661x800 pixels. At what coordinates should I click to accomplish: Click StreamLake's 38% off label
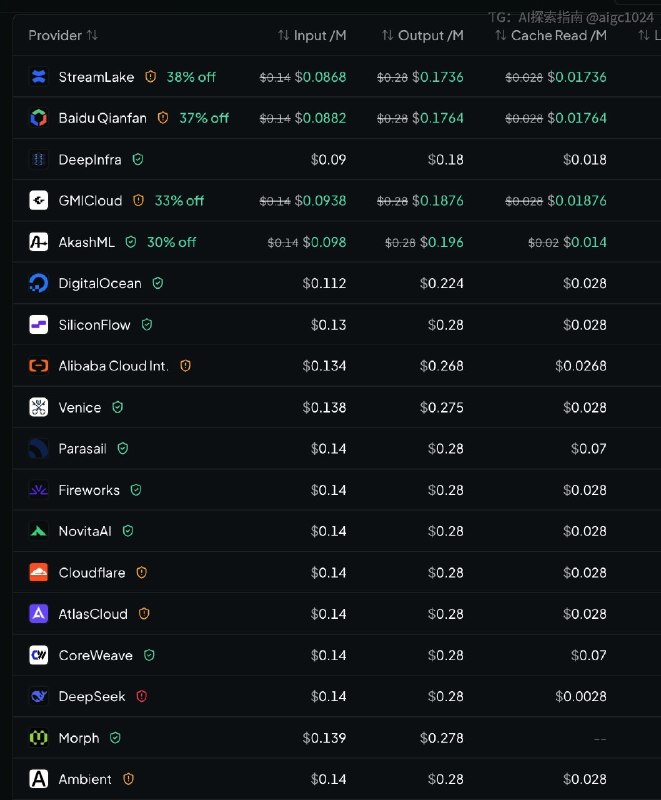(x=191, y=77)
